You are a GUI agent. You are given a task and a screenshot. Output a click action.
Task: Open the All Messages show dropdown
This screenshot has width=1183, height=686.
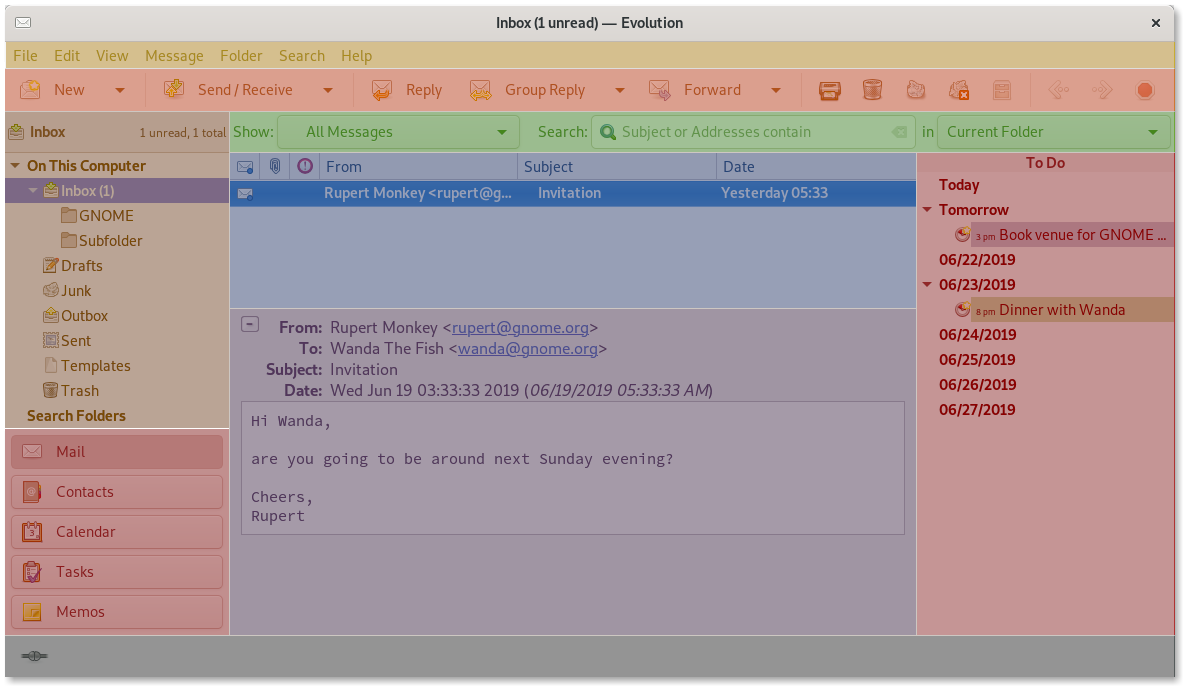pos(398,131)
